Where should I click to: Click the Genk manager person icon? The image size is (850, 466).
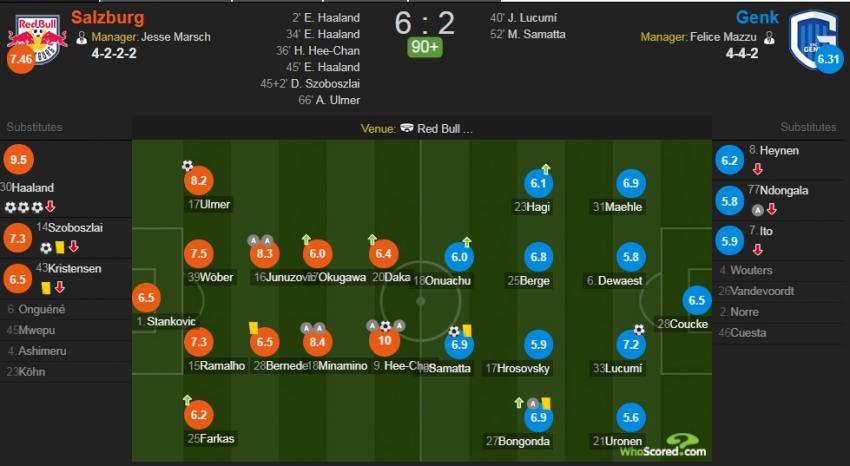(x=769, y=37)
